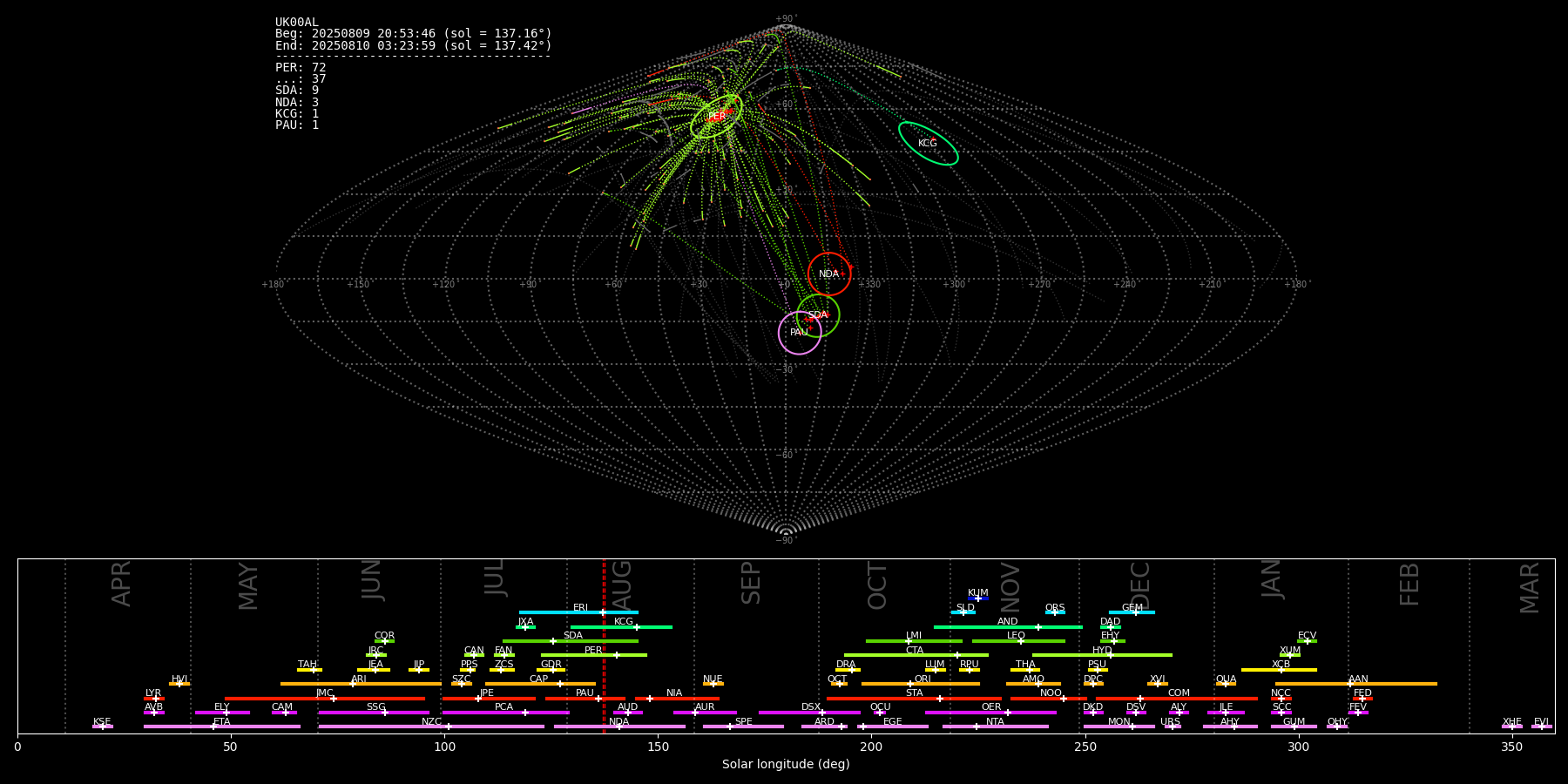Select the SPE shower bar in the timeline

(x=743, y=727)
